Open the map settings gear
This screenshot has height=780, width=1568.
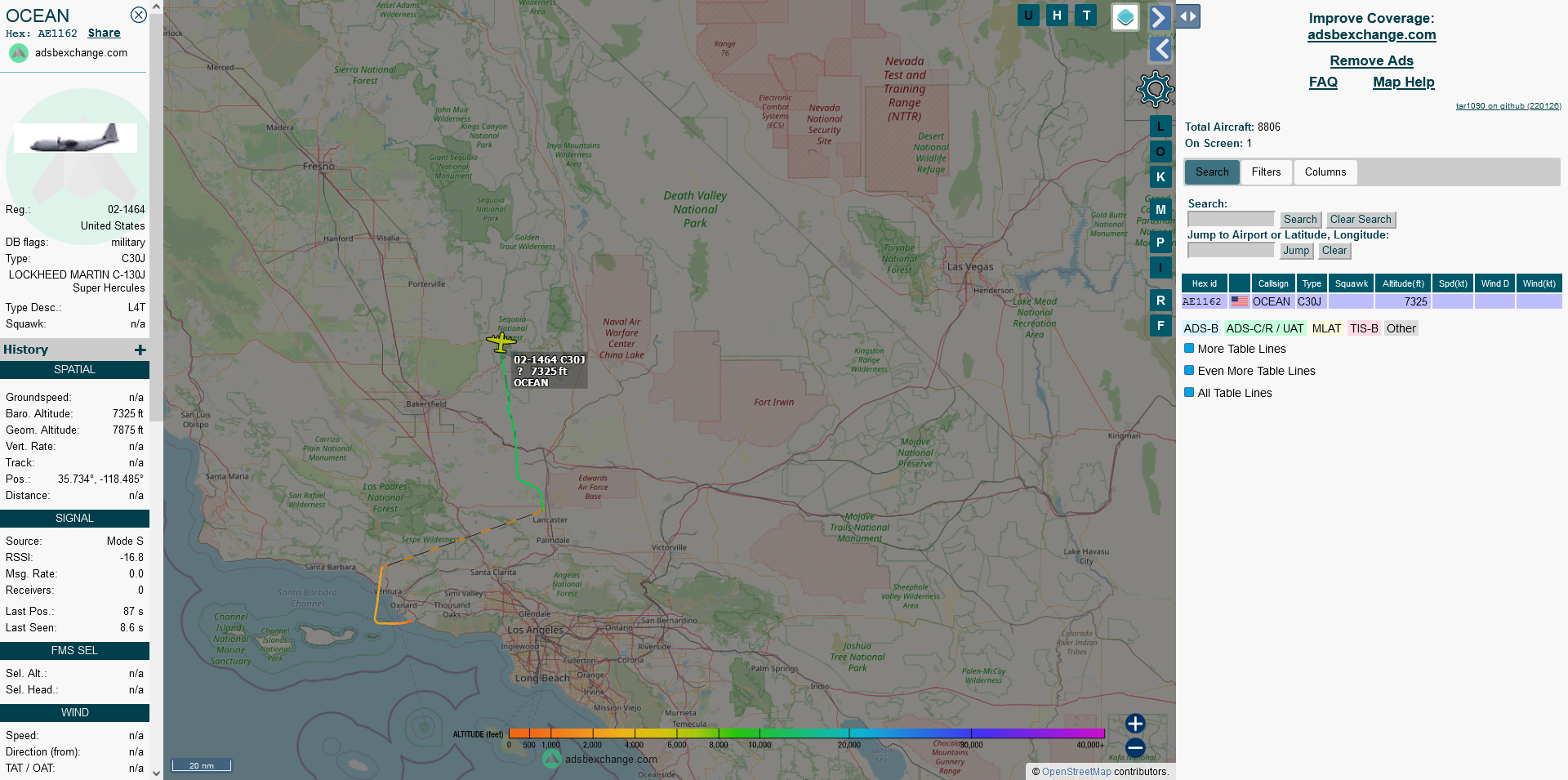(1156, 89)
